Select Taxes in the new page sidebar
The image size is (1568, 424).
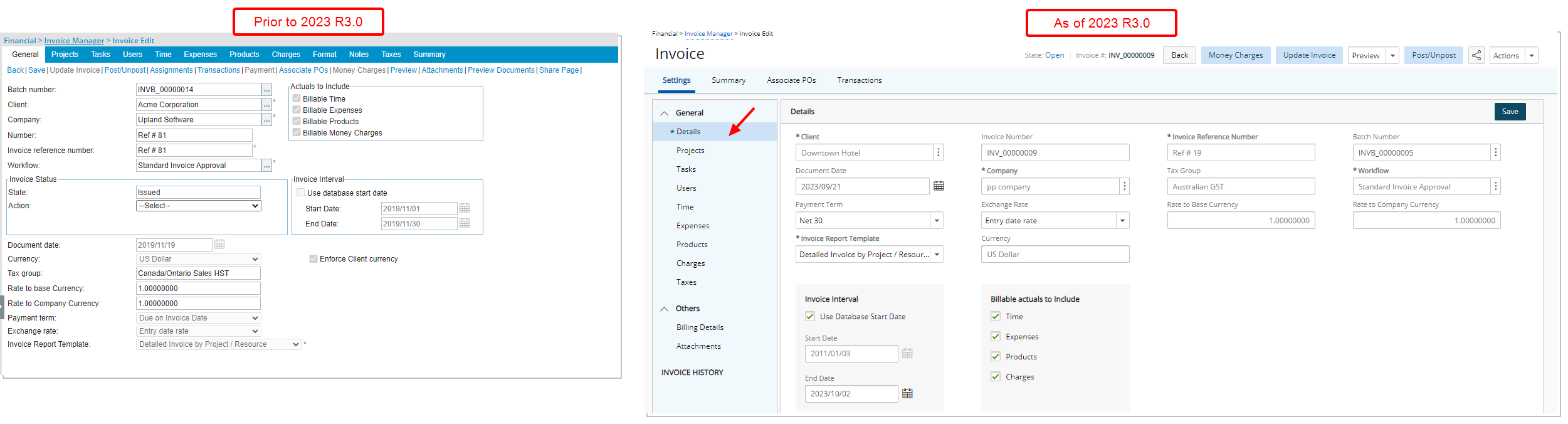click(x=687, y=282)
